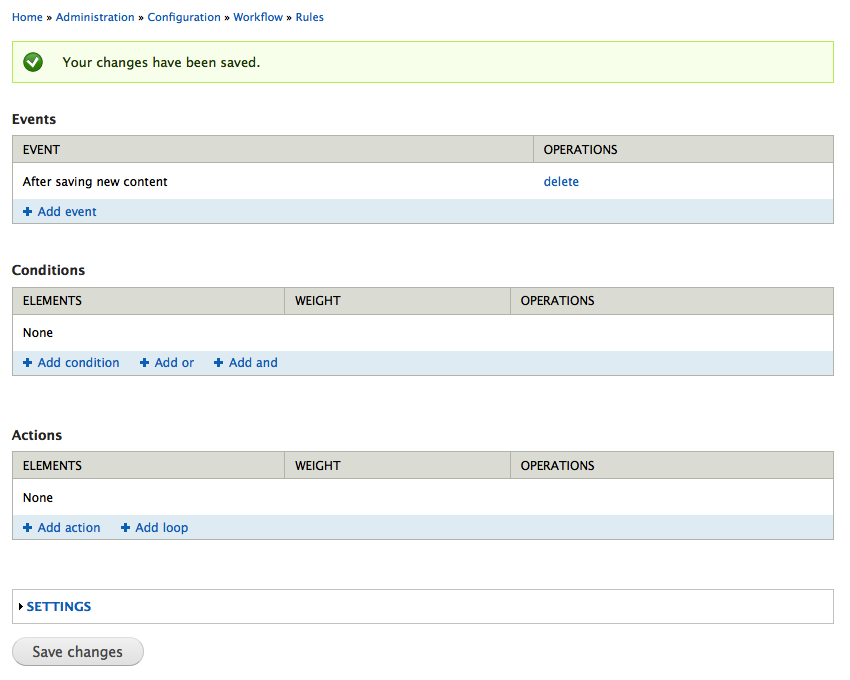Delete the After saving new content event

click(561, 182)
